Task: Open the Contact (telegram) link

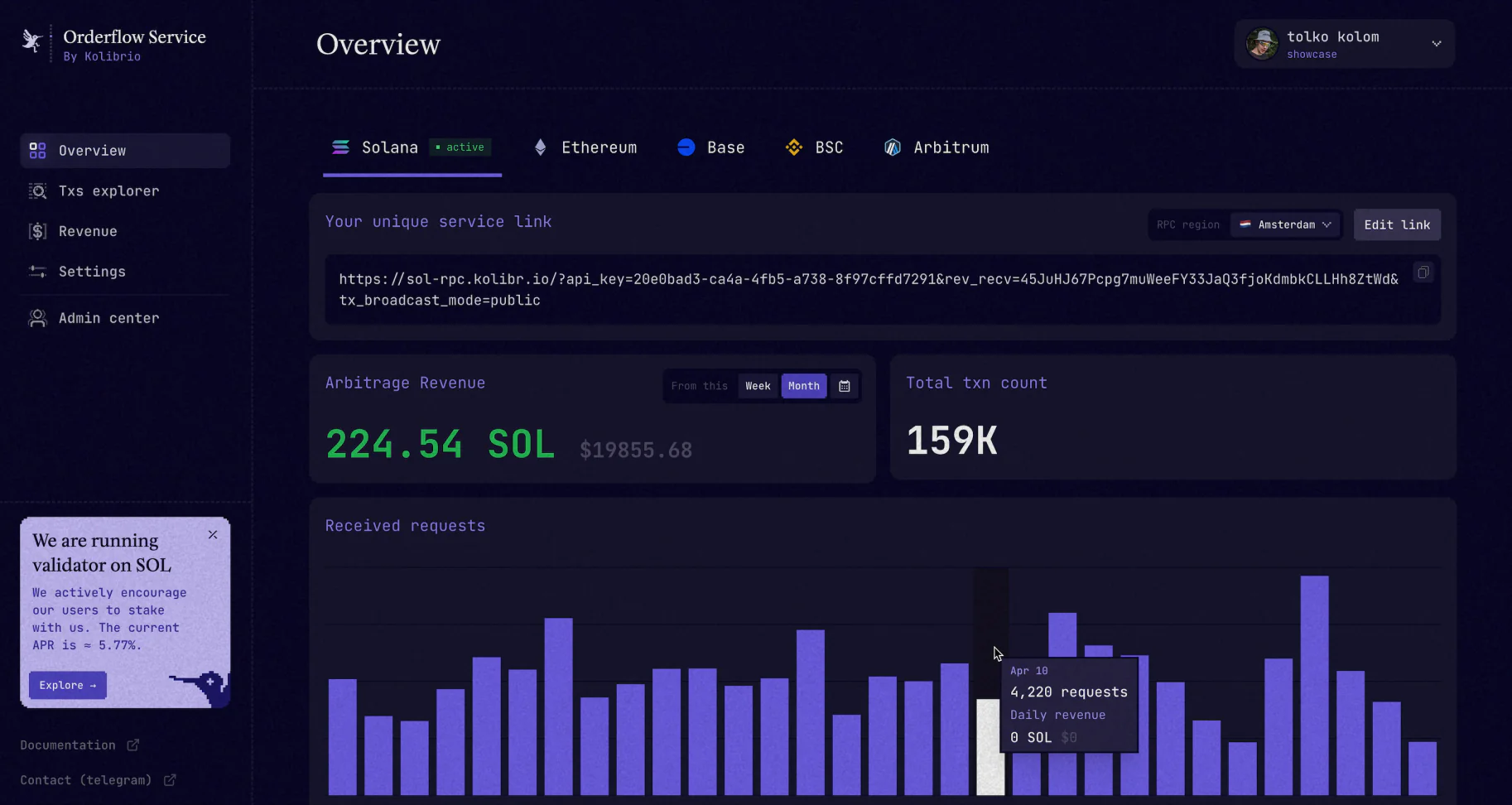Action: coord(98,780)
